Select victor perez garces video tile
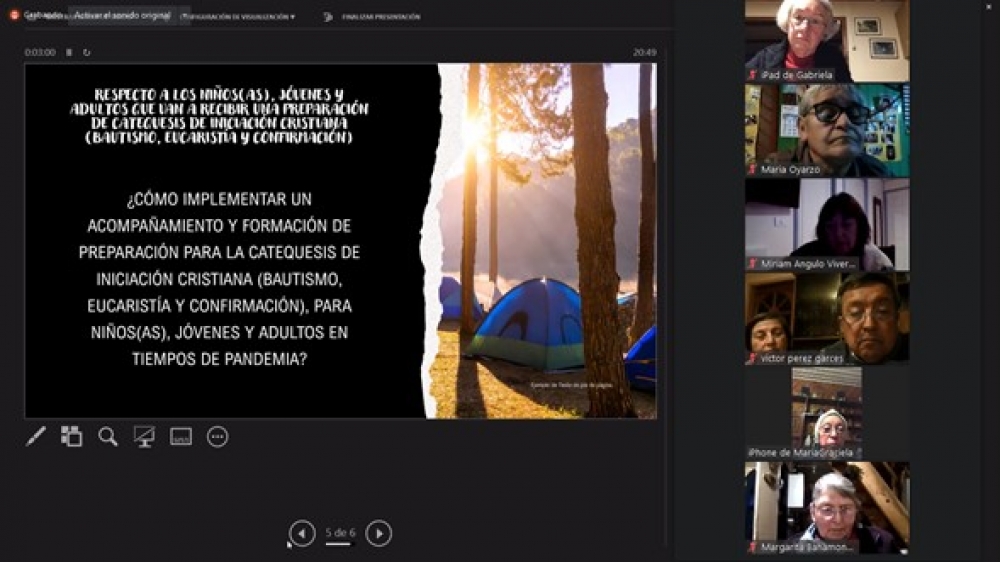 pos(827,318)
